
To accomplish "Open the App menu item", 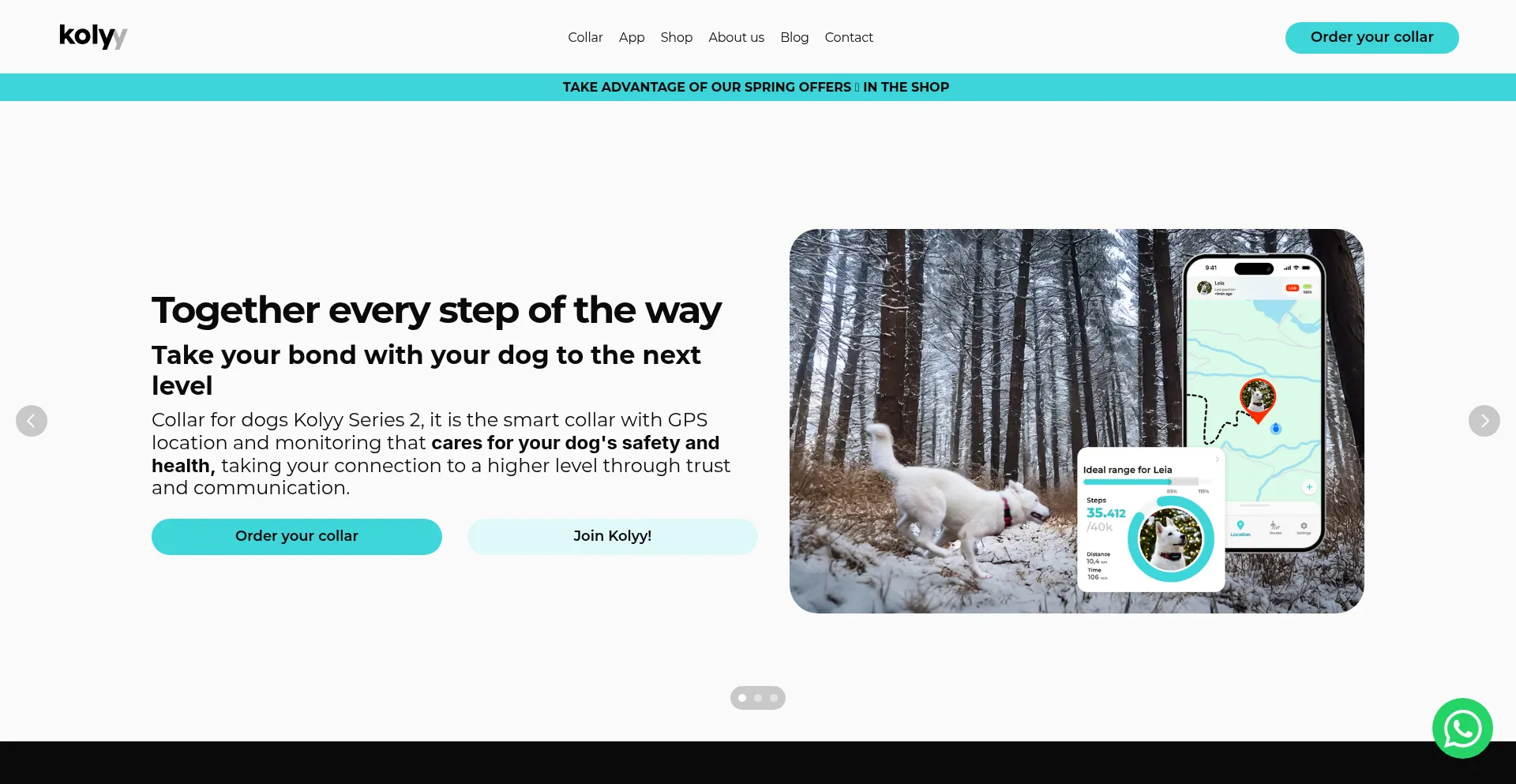I will point(632,37).
